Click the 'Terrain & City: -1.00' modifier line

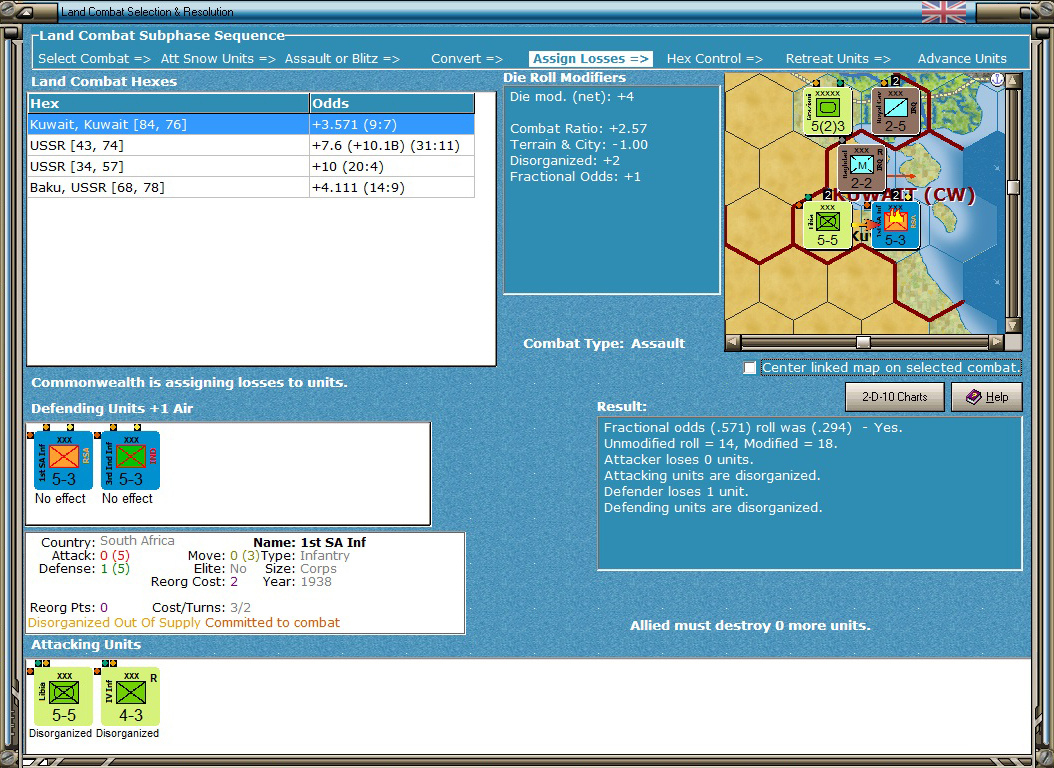tap(579, 144)
